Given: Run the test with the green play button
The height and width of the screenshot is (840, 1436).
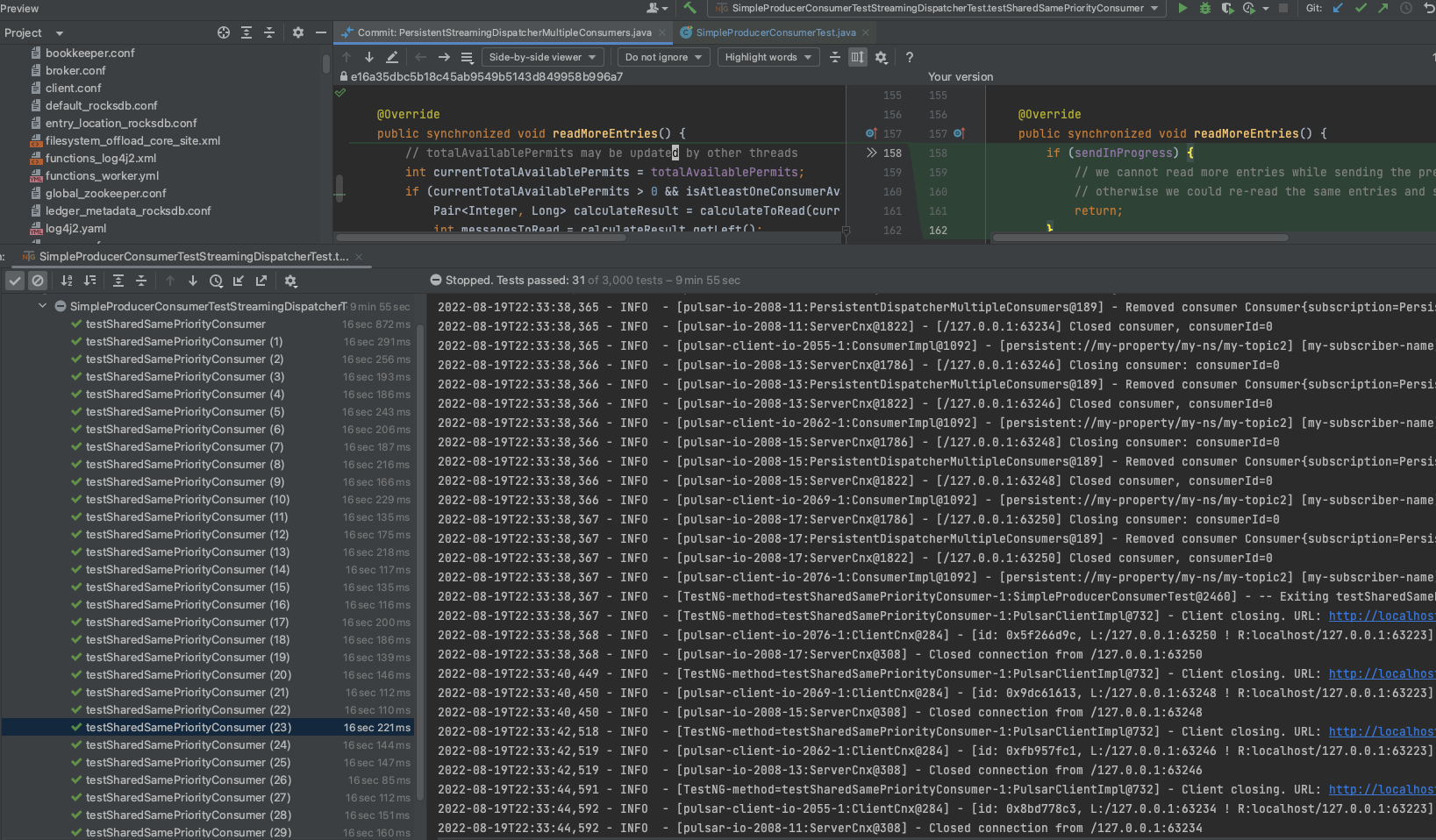Looking at the screenshot, I should 1182,8.
